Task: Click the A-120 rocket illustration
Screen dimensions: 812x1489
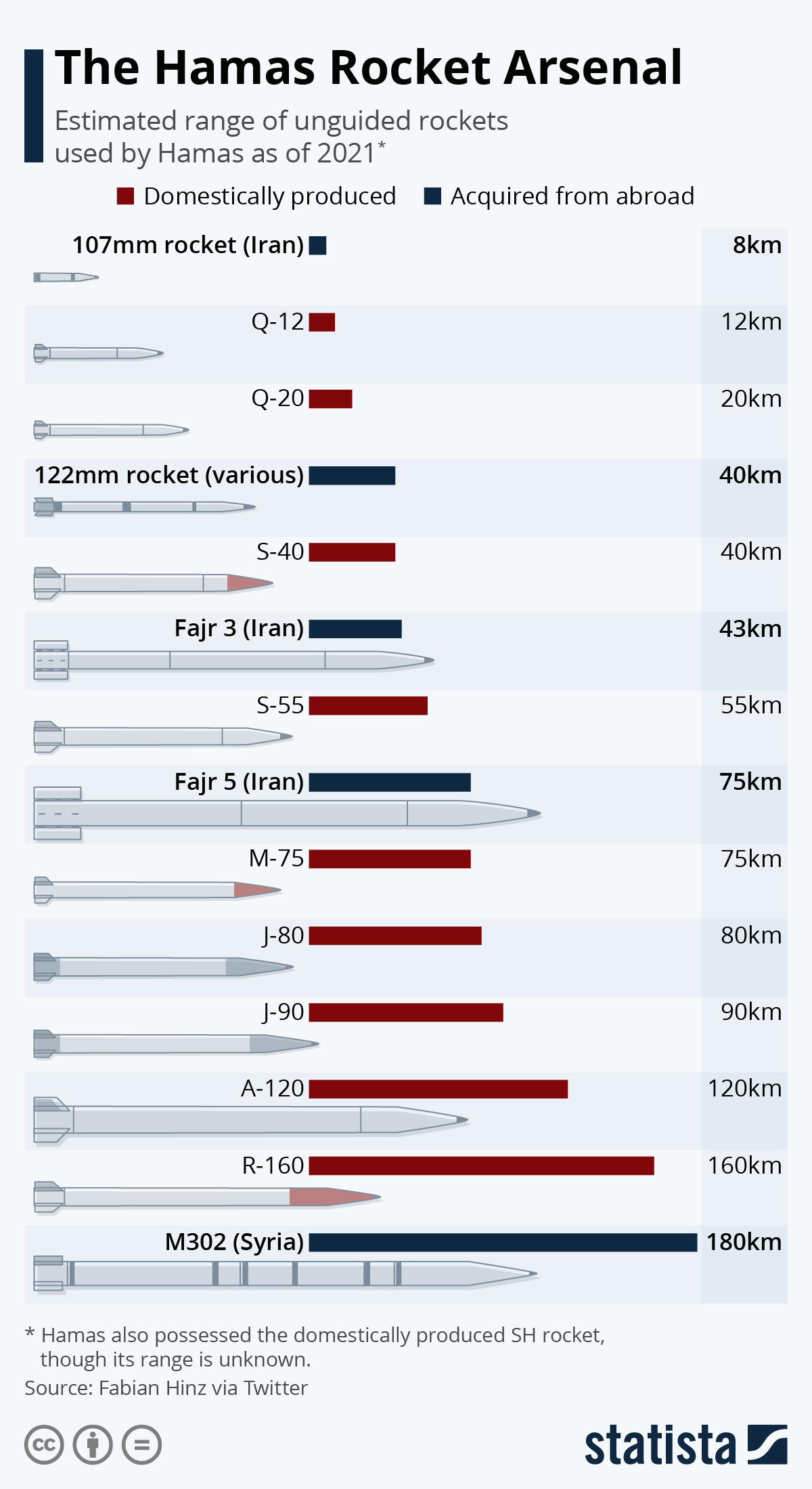Action: click(251, 1120)
